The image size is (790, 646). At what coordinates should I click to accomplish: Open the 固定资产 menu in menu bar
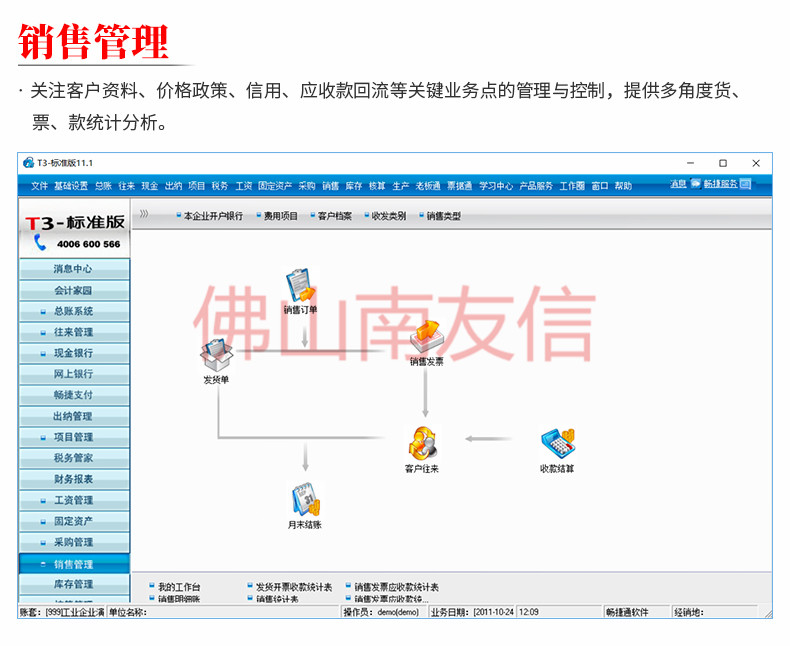275,186
